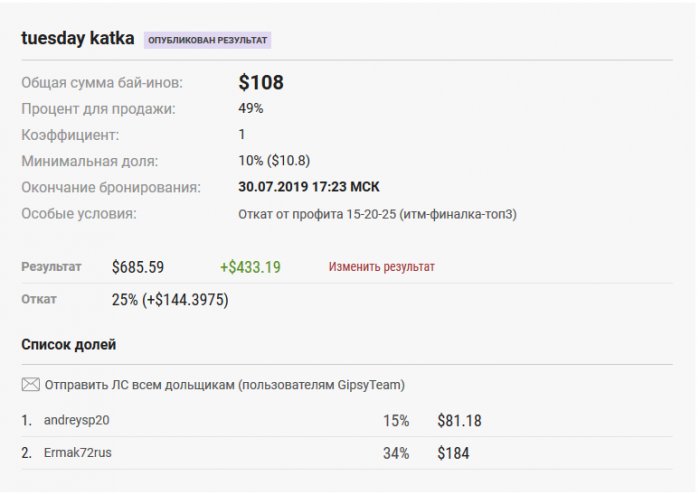
Task: Click the "tuesday katka" title
Action: [78, 39]
